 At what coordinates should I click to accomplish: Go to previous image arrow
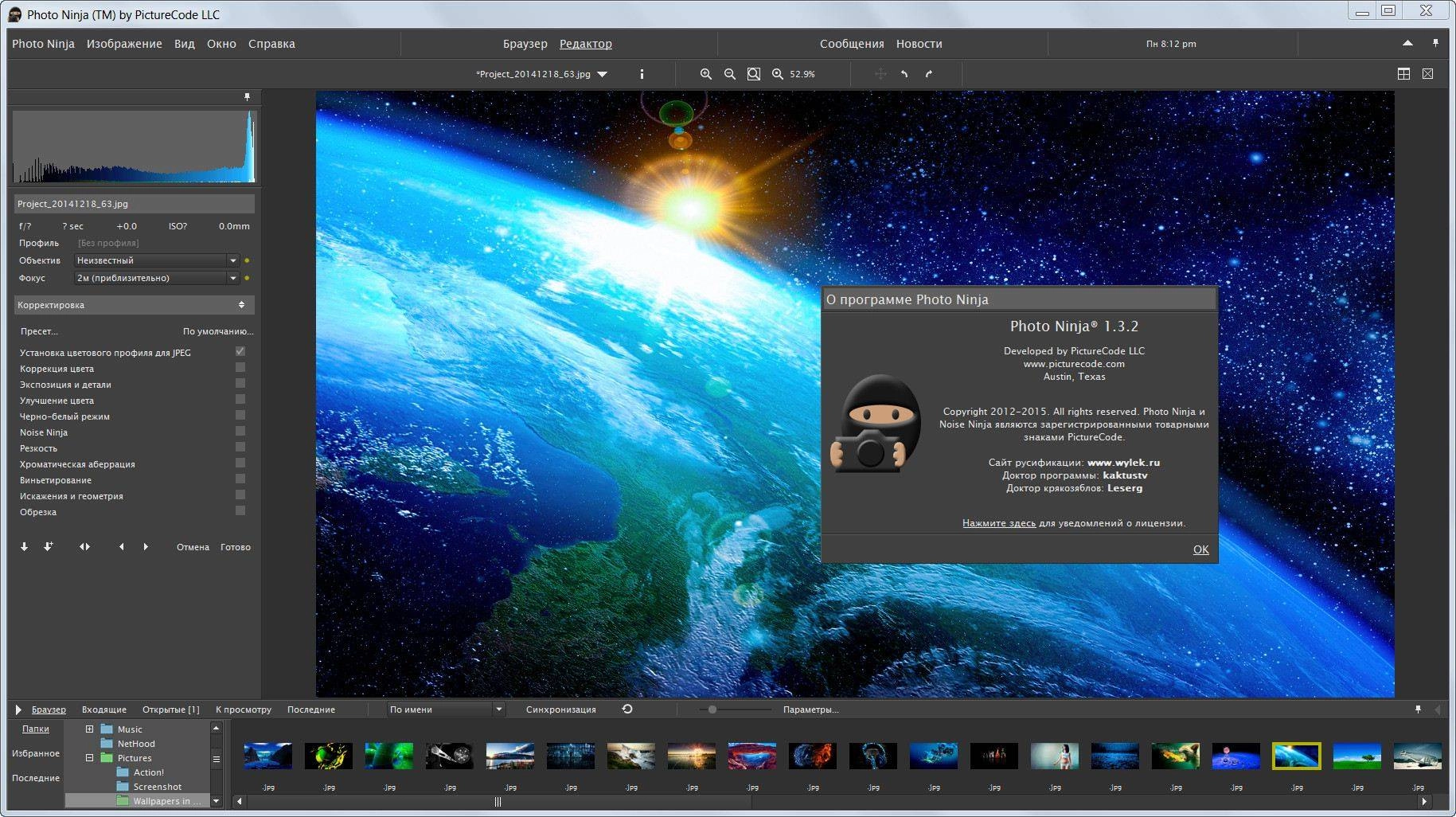point(121,547)
